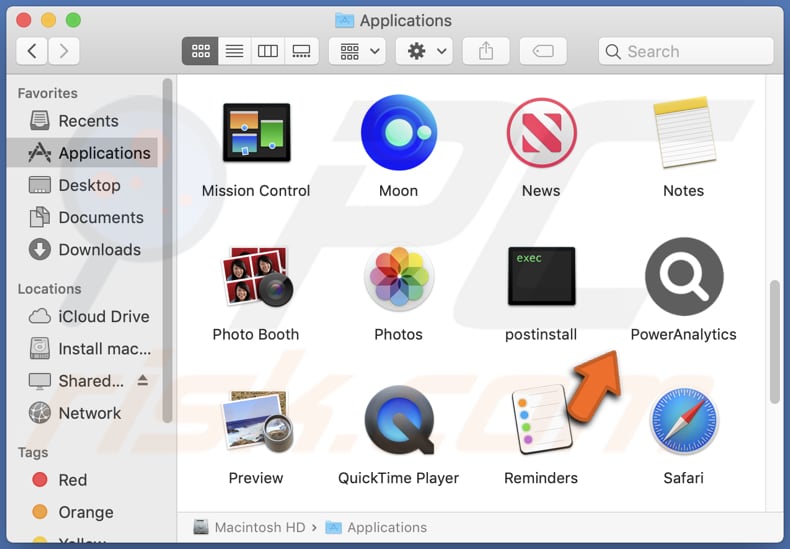The image size is (790, 549).
Task: Select the News app icon
Action: tap(542, 132)
